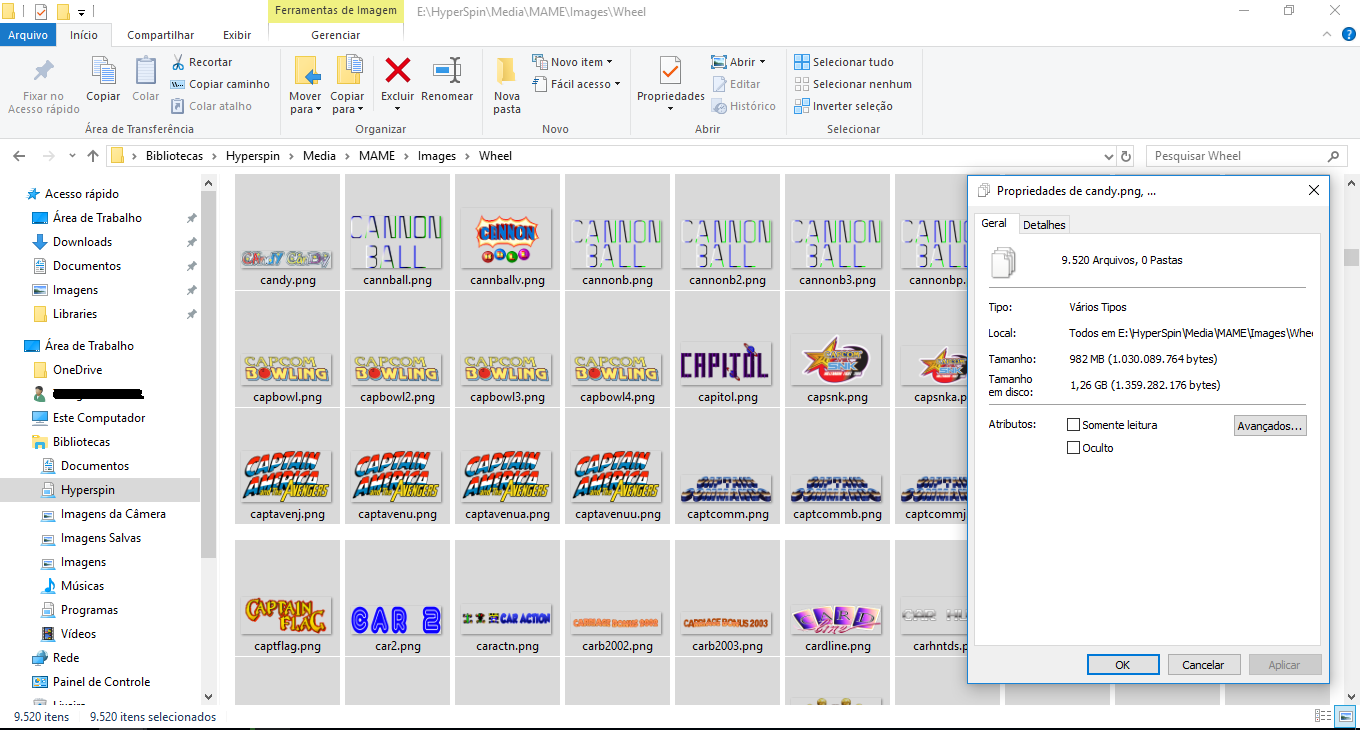Go up one folder level arrow
Screen dimensions: 1360x730
pyautogui.click(x=93, y=156)
